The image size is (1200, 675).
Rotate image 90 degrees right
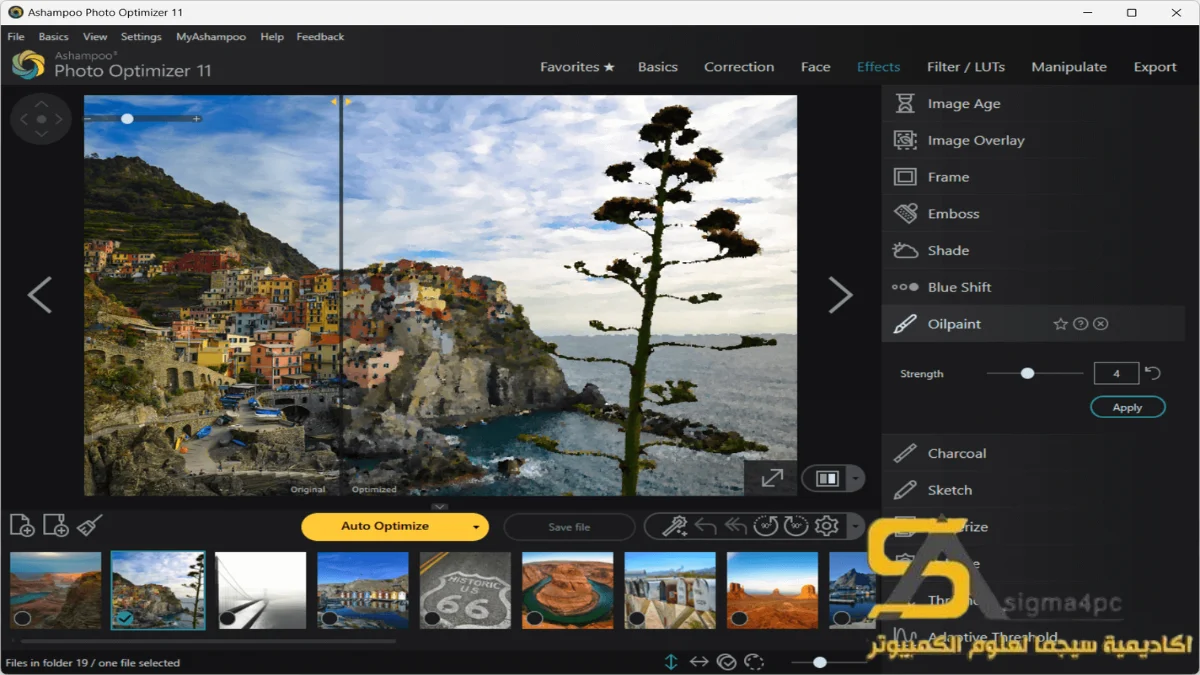point(796,526)
